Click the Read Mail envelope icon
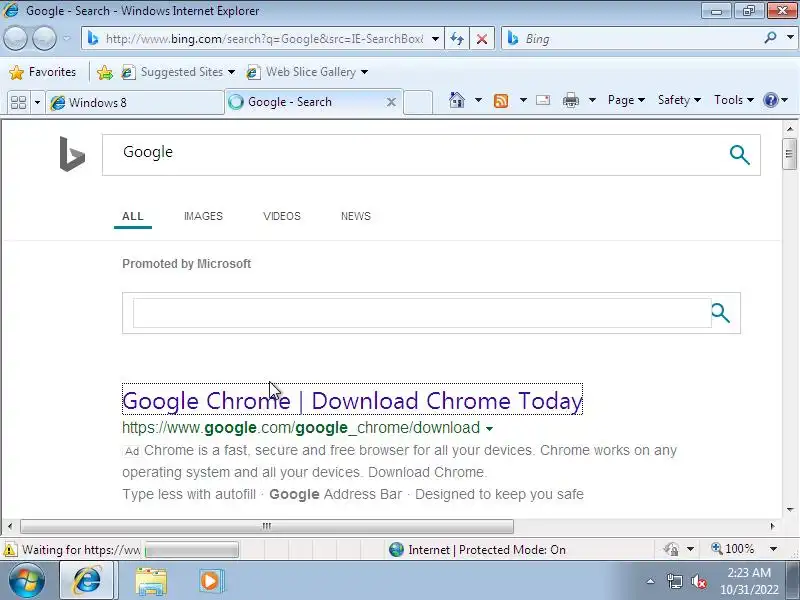This screenshot has width=800, height=600. coord(543,100)
